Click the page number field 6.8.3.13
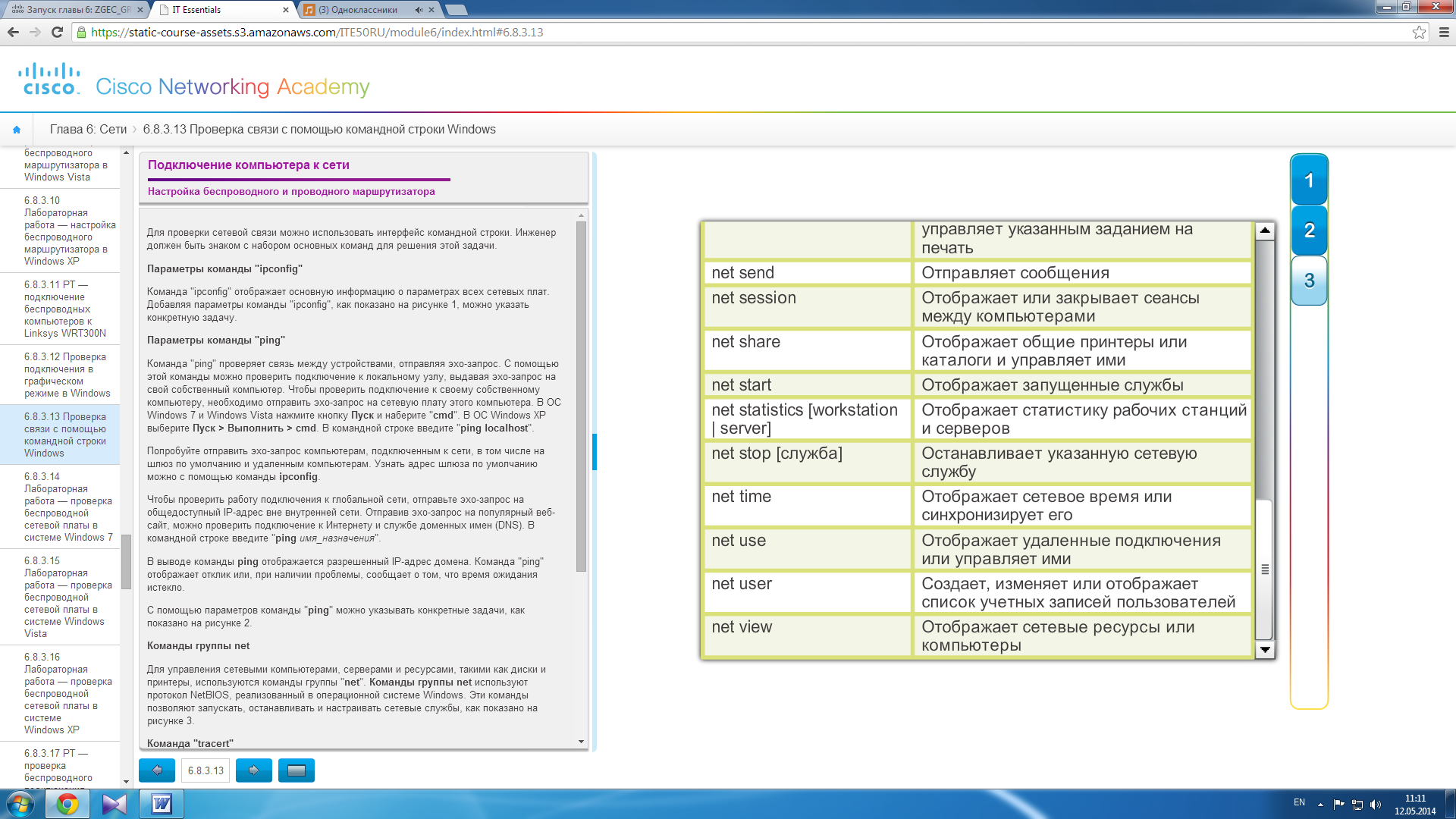 pos(206,770)
